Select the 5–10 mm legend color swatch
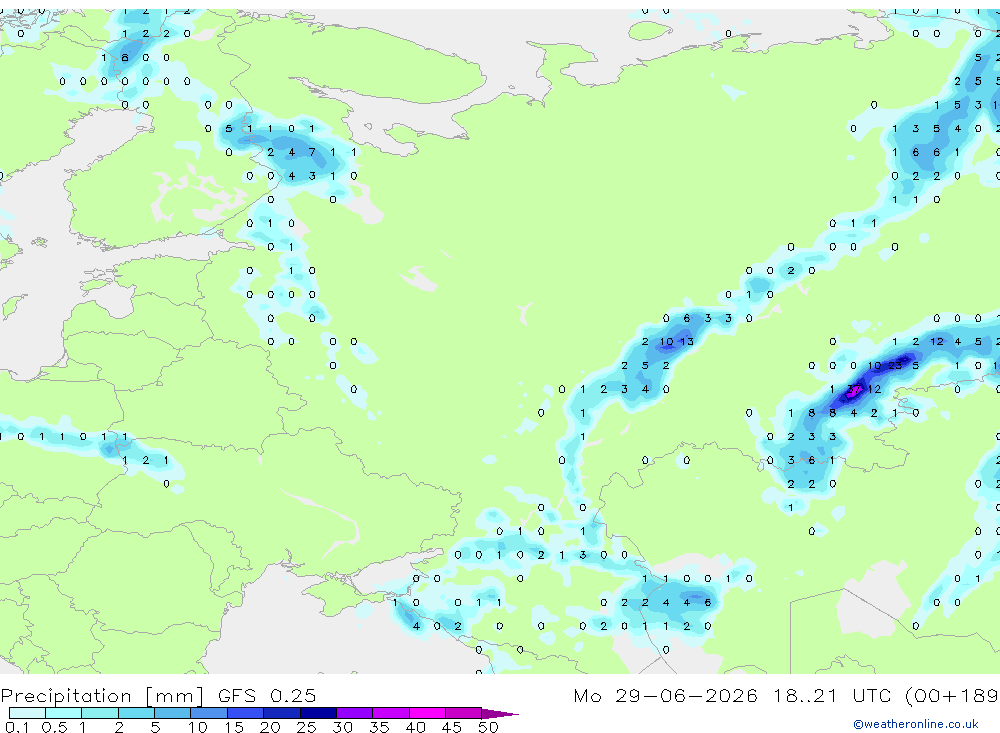 [172, 713]
